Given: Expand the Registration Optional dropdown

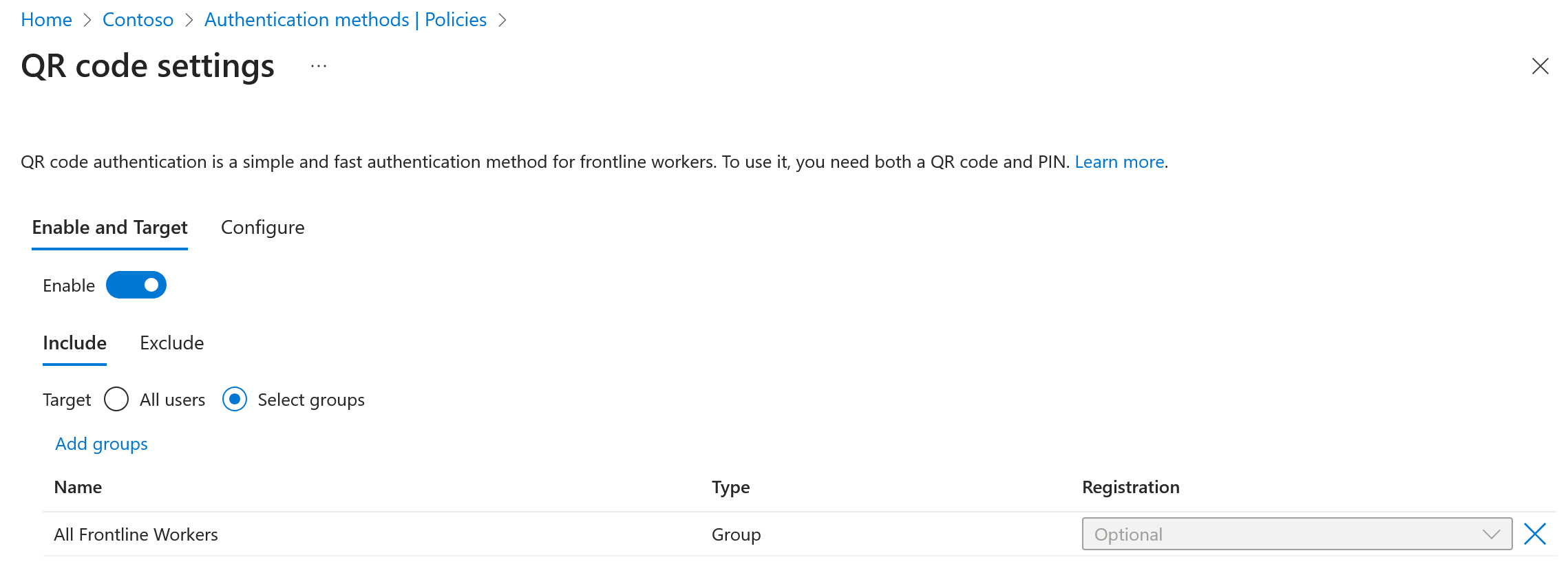Looking at the screenshot, I should click(x=1287, y=534).
